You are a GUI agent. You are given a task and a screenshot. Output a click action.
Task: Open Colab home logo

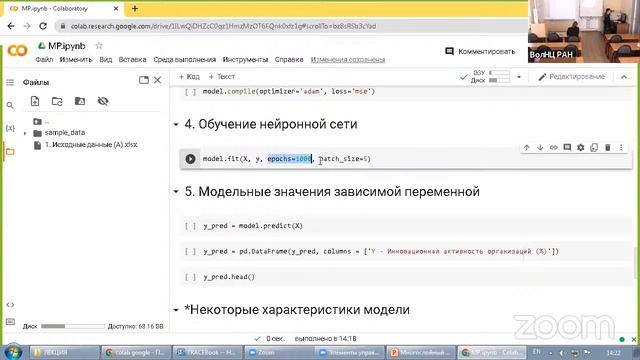click(x=17, y=51)
